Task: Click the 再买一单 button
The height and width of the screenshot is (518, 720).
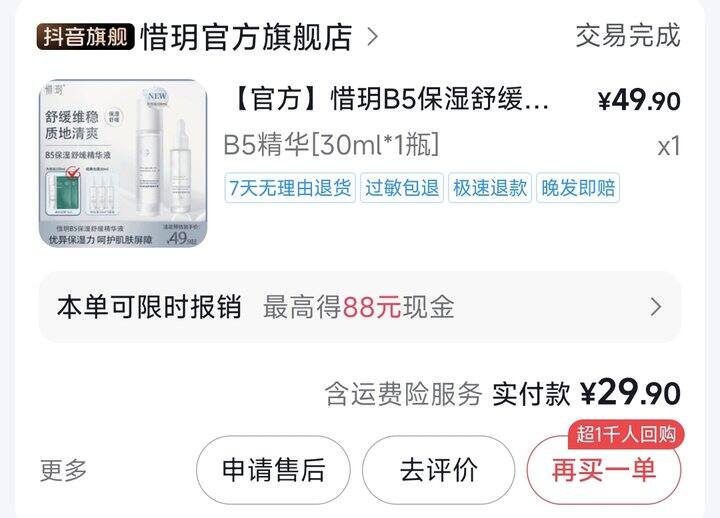Action: pos(604,470)
